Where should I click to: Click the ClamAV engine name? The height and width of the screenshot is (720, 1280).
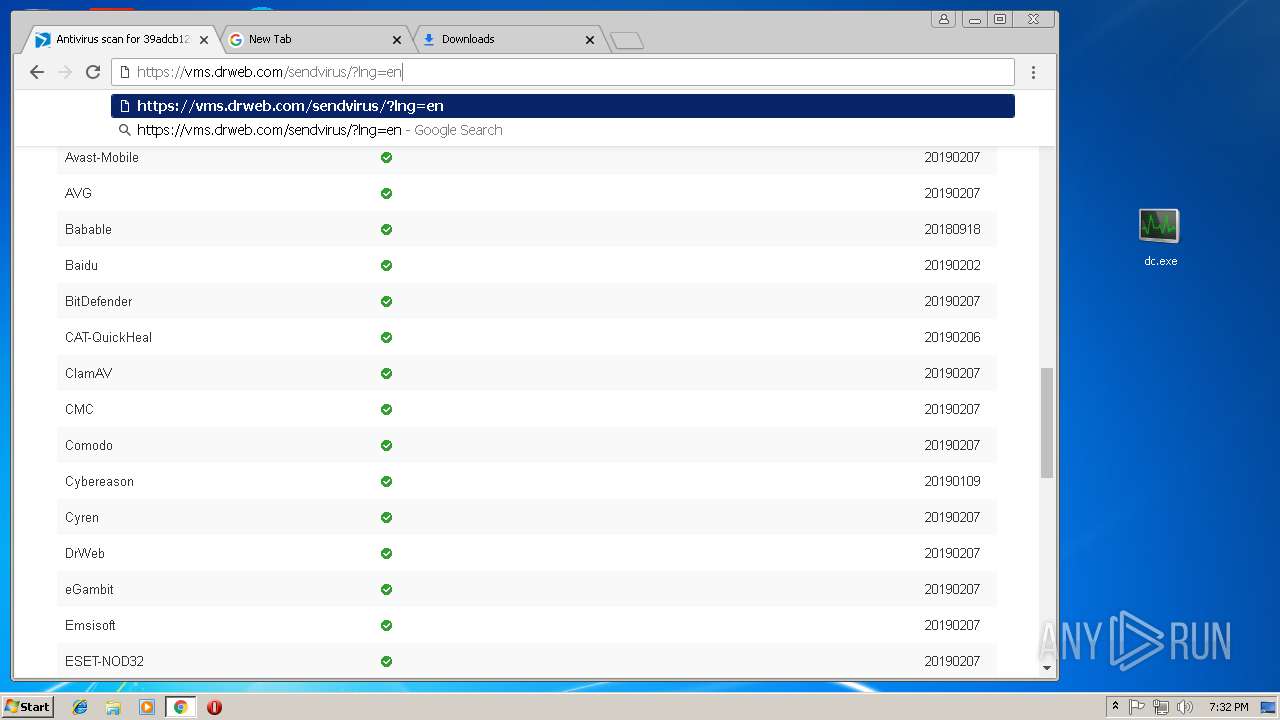point(88,373)
